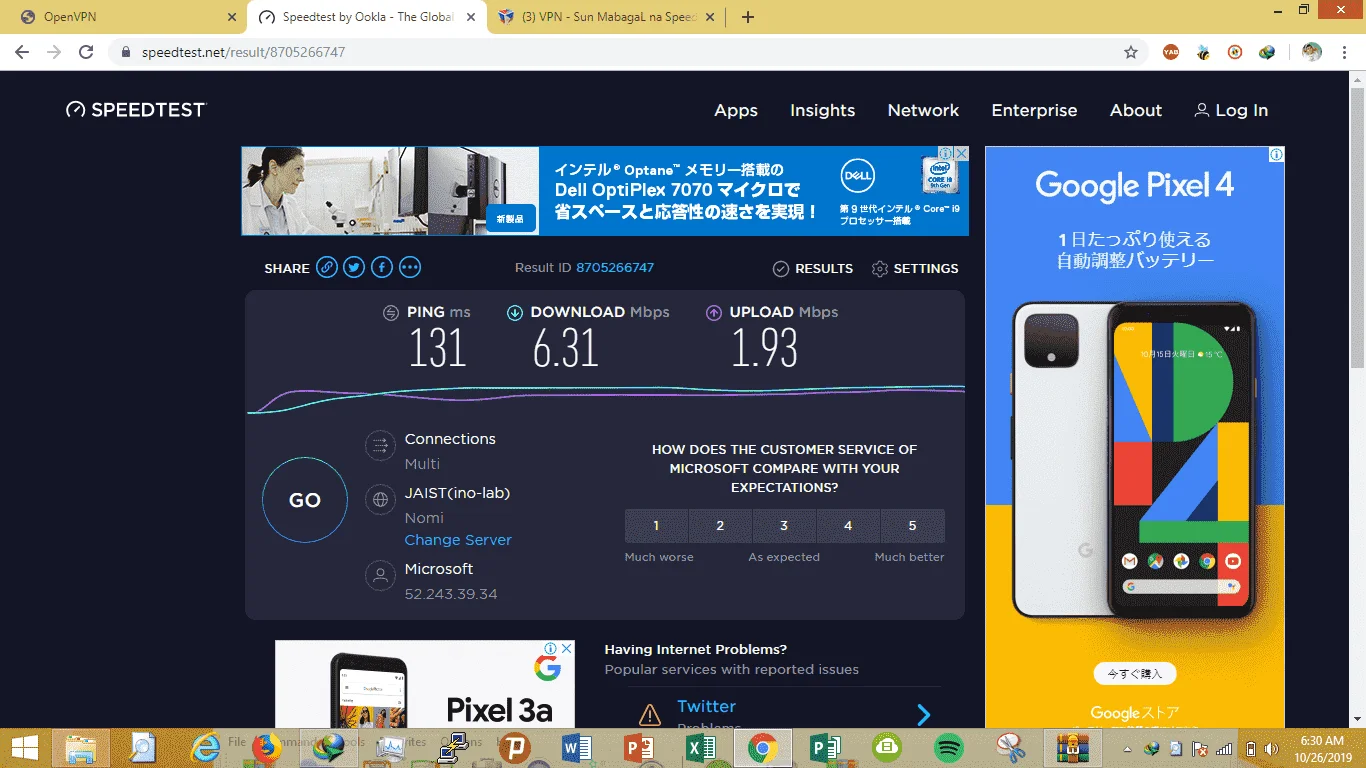Image resolution: width=1366 pixels, height=768 pixels.
Task: Open Microsoft Word from the taskbar
Action: pyautogui.click(x=577, y=747)
